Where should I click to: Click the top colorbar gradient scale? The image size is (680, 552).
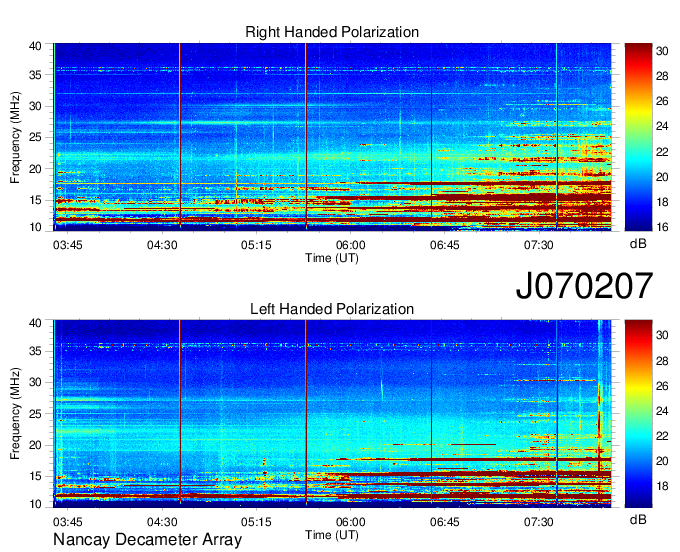(x=638, y=137)
